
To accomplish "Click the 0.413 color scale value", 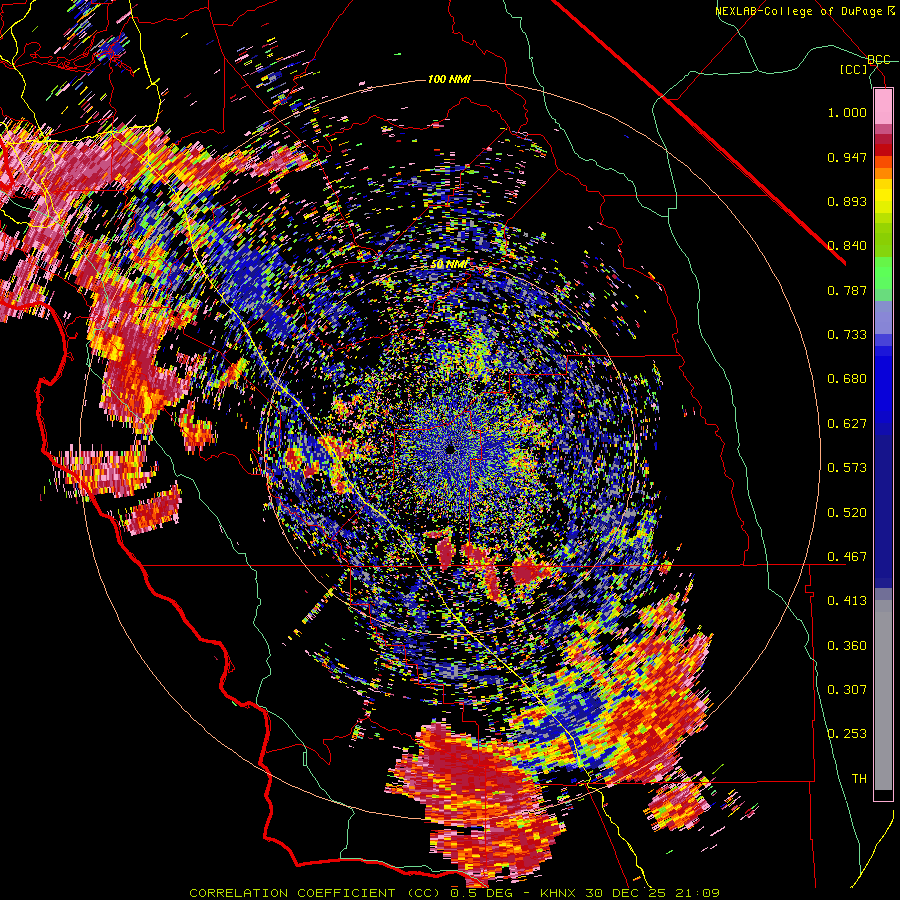I will coord(847,601).
